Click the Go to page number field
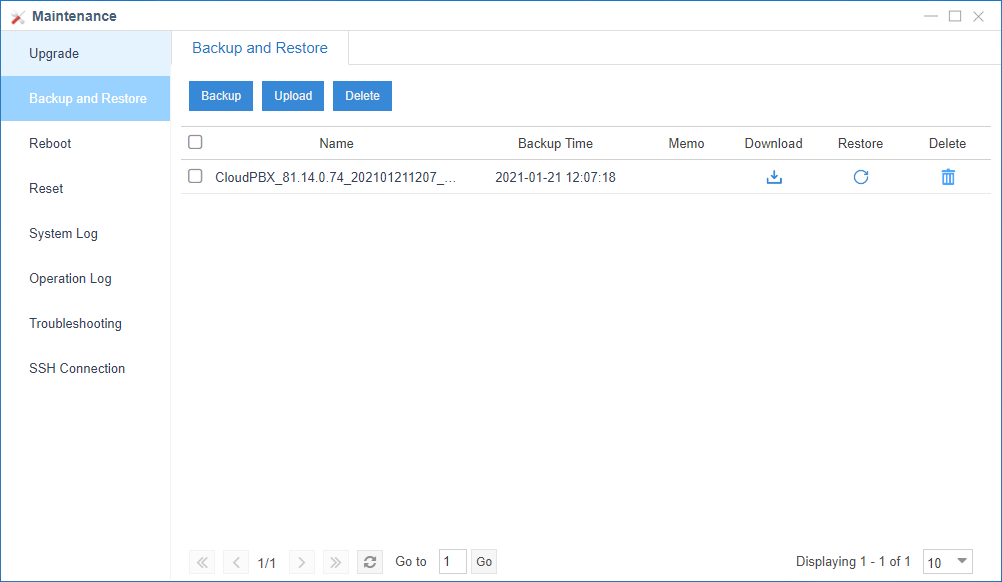The height and width of the screenshot is (582, 1002). coord(452,562)
